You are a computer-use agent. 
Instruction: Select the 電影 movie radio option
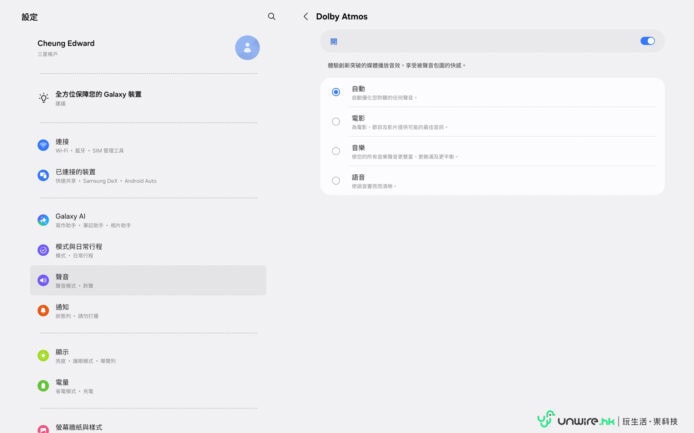336,121
